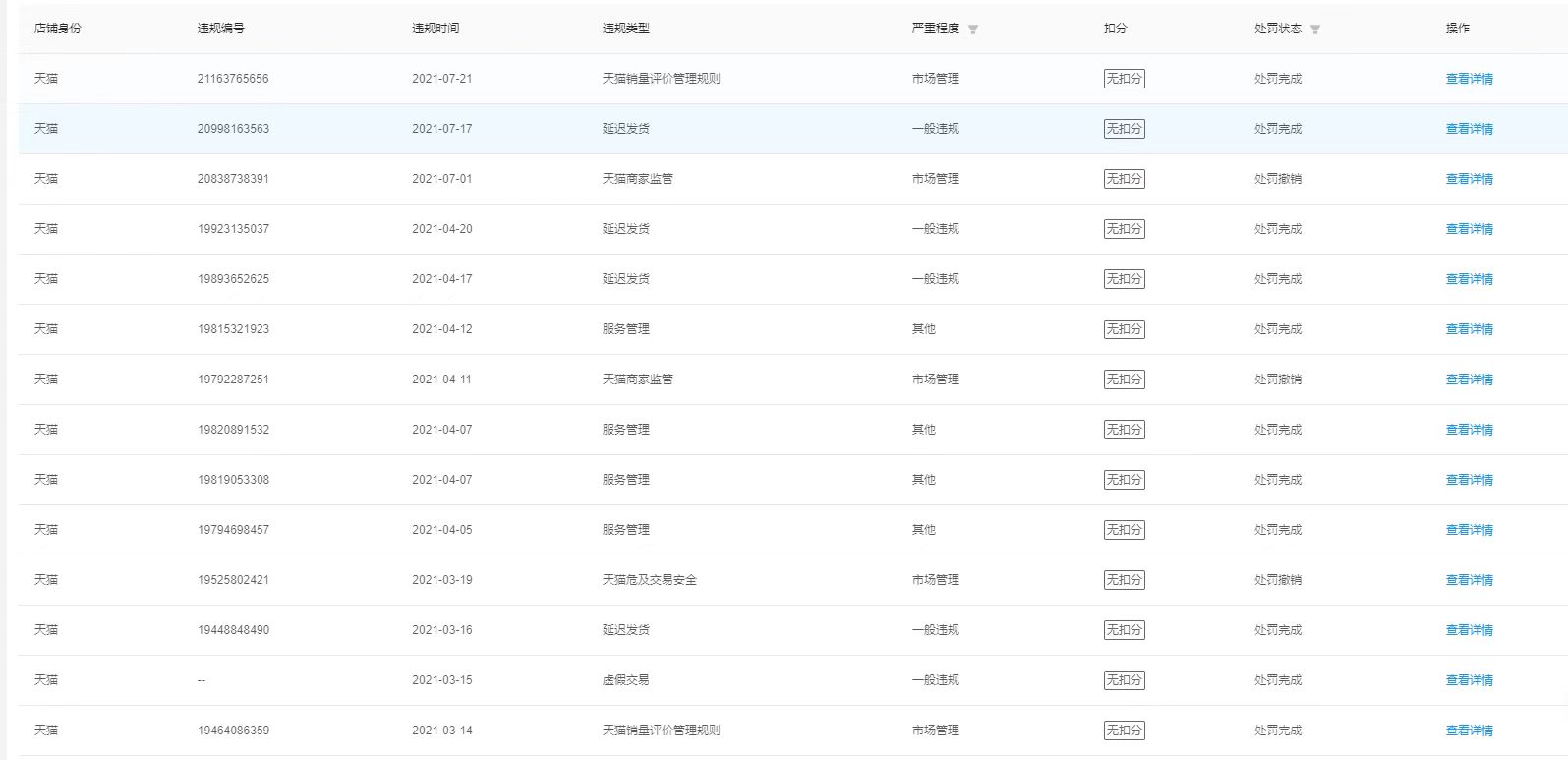Image resolution: width=1568 pixels, height=760 pixels.
Task: Open 查看详情 for the 2021-03-15 虚假交易 row
Action: tap(1469, 680)
